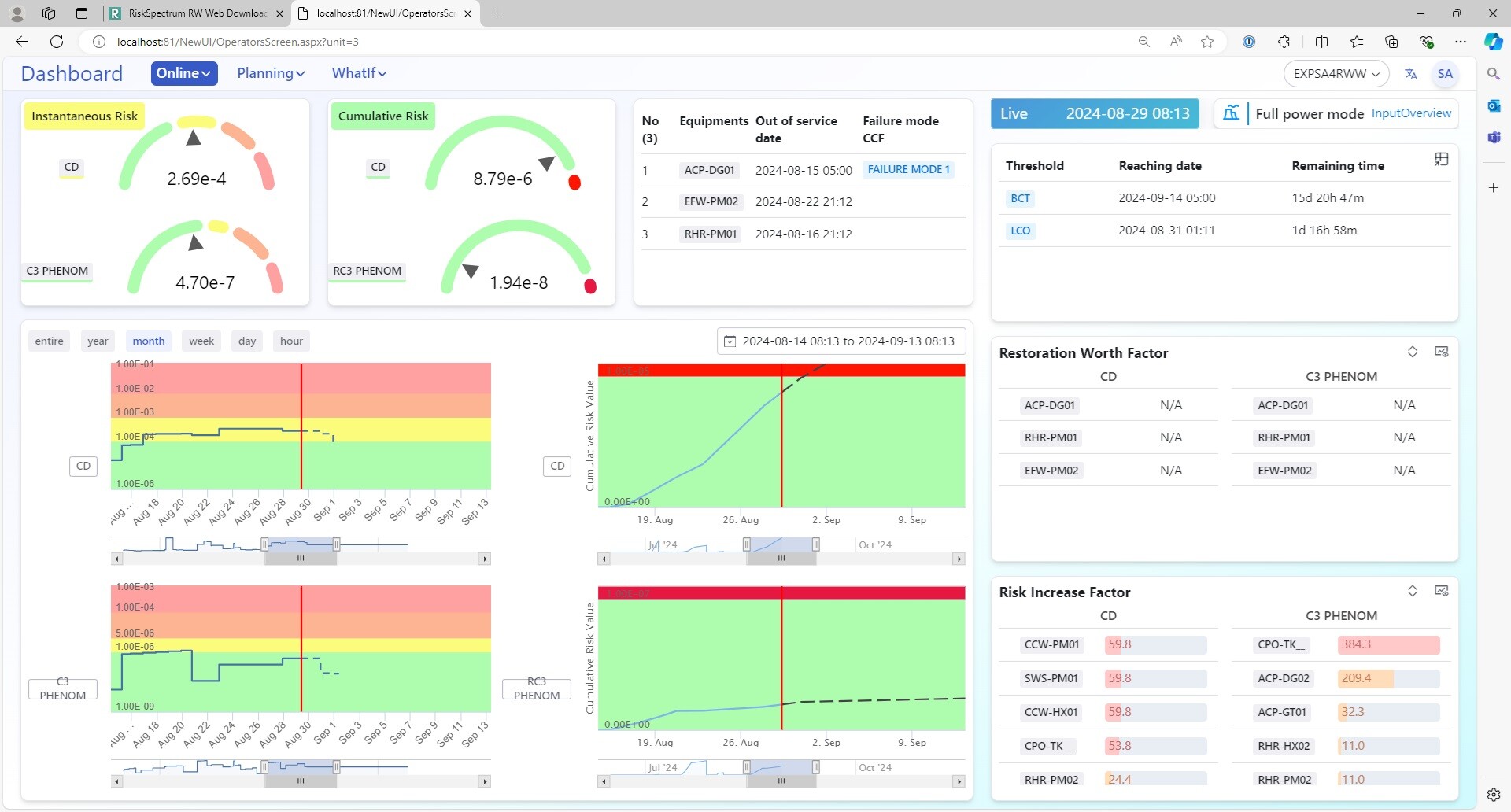Click the FAILURE MODE 1 label for ACP-DG01
The image size is (1511, 812).
(908, 169)
